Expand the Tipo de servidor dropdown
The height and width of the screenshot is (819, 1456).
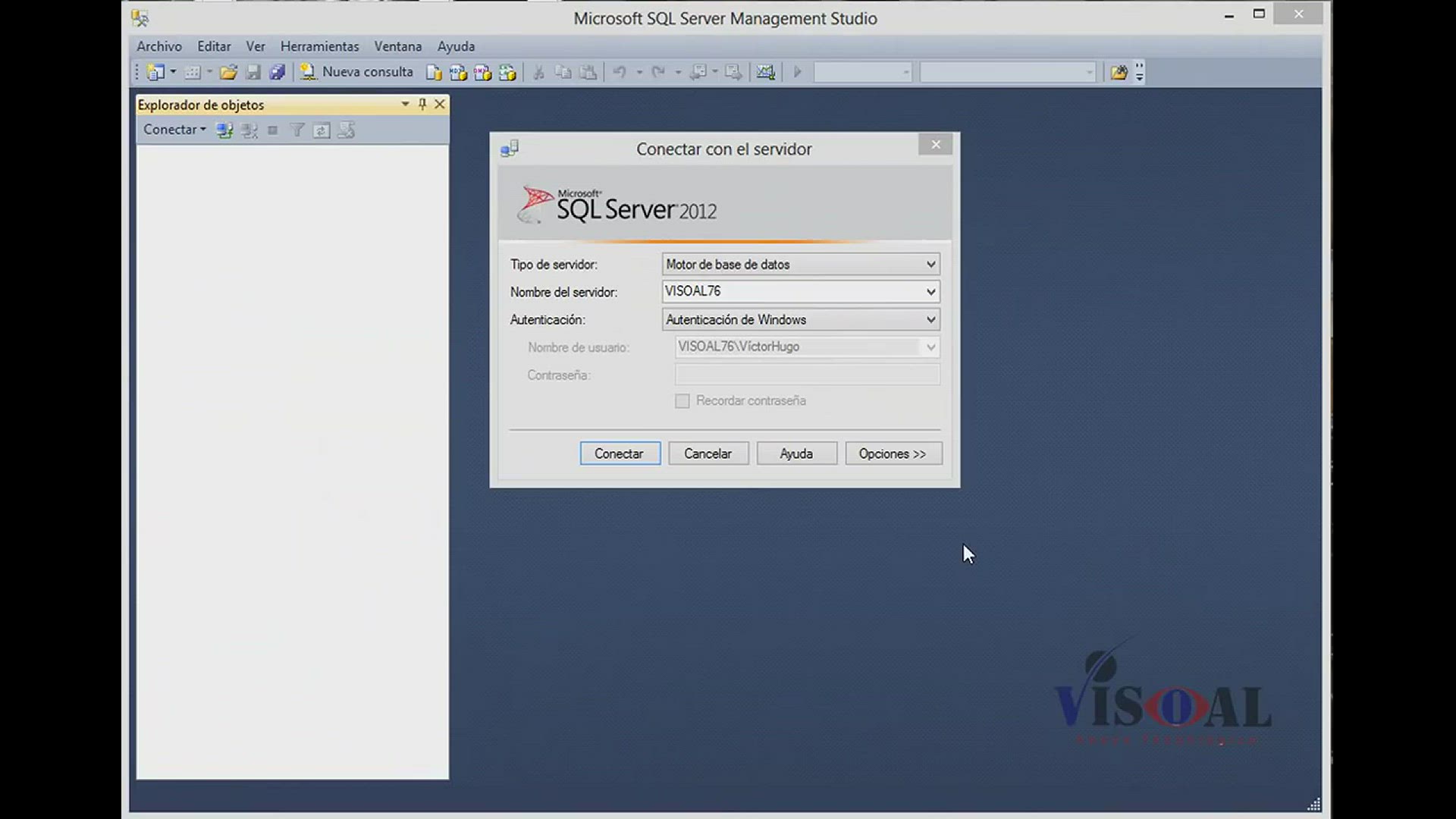(930, 264)
